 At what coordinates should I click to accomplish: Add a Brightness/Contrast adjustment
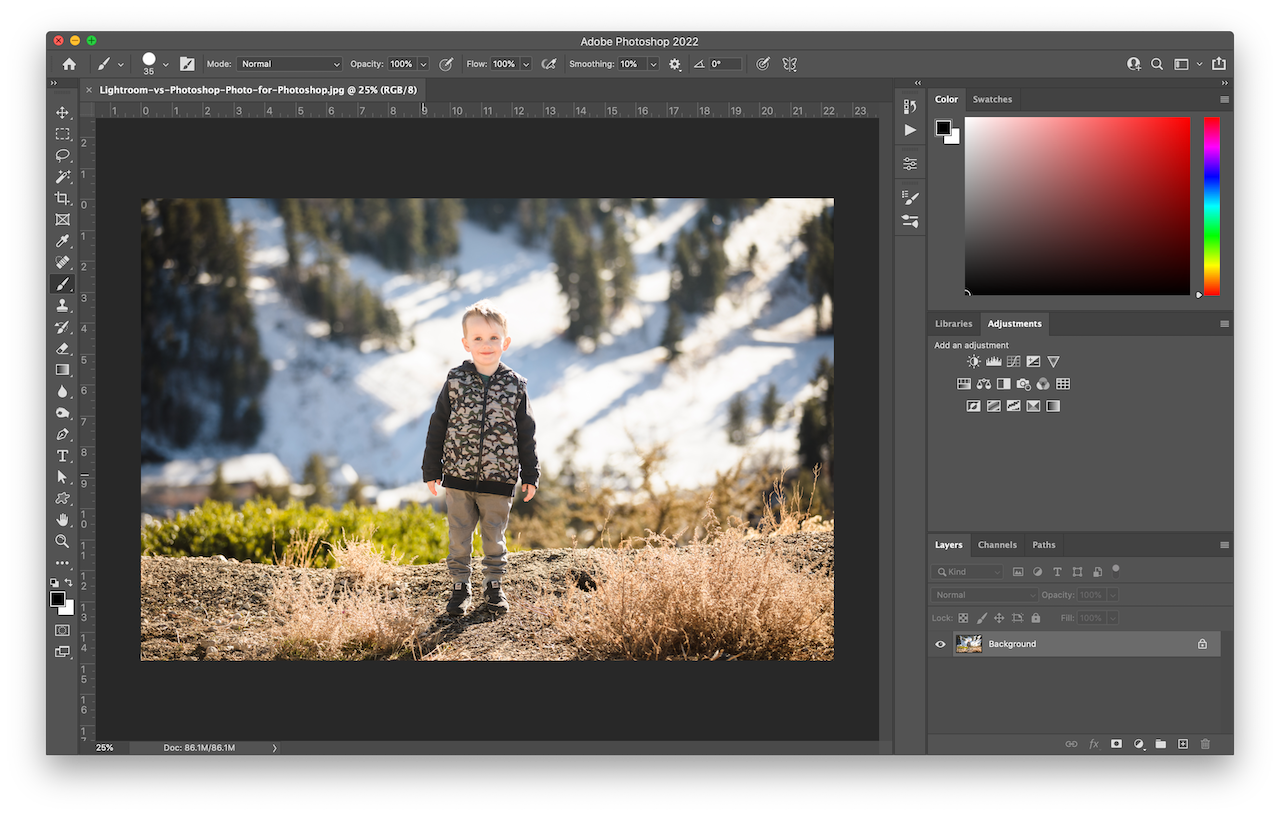[x=974, y=361]
